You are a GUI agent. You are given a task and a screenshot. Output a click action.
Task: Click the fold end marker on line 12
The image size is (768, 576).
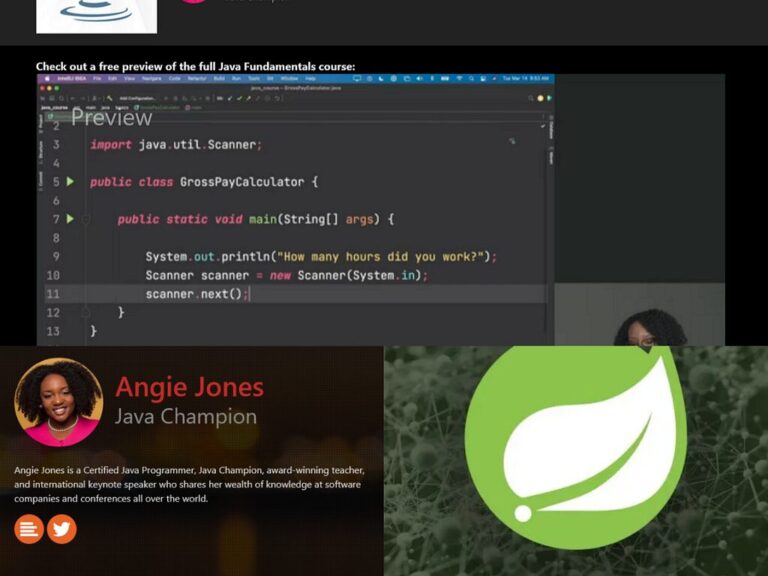click(x=86, y=312)
